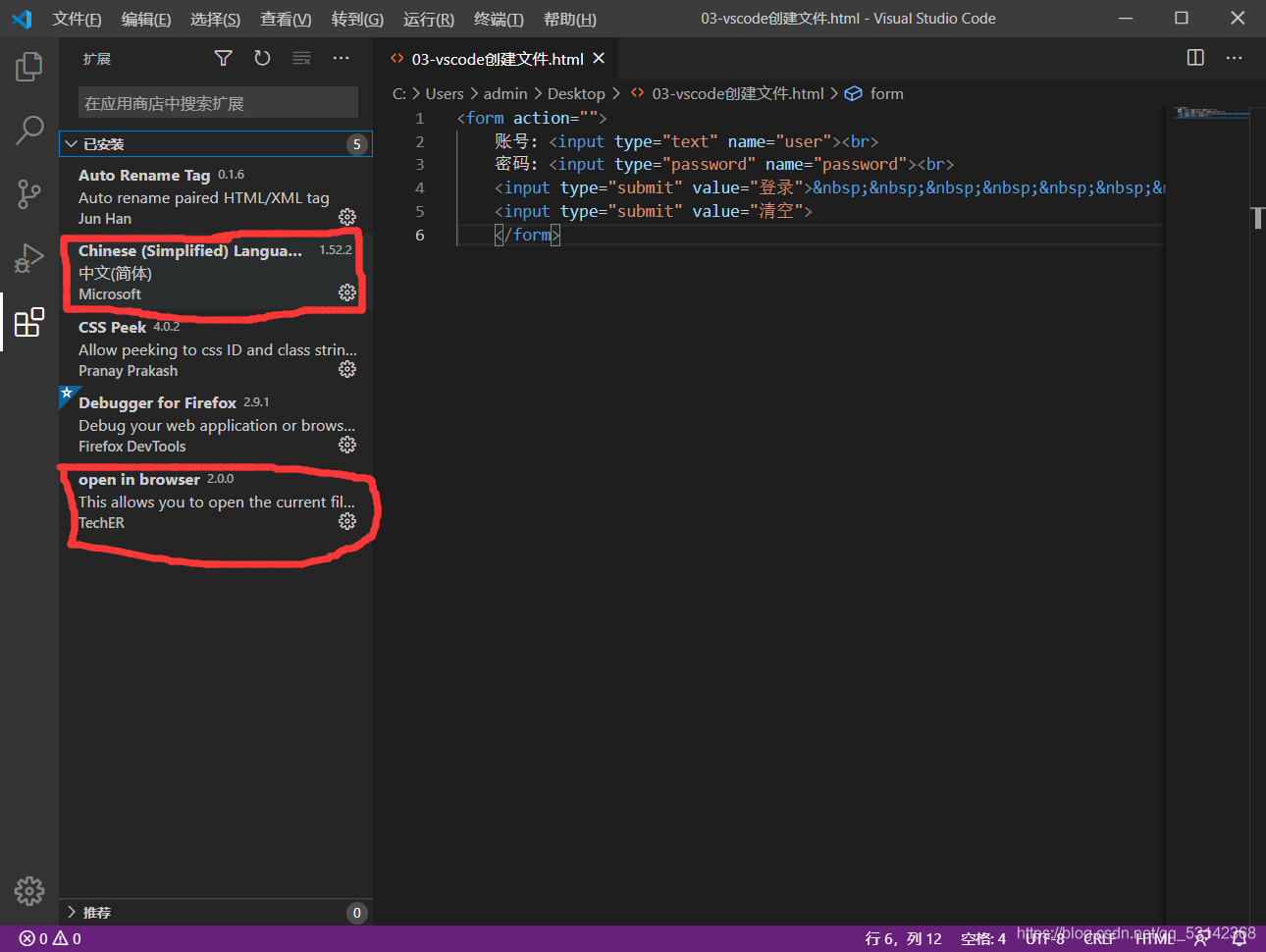This screenshot has height=952, width=1266.
Task: Click the closing form tag line
Action: pos(527,235)
